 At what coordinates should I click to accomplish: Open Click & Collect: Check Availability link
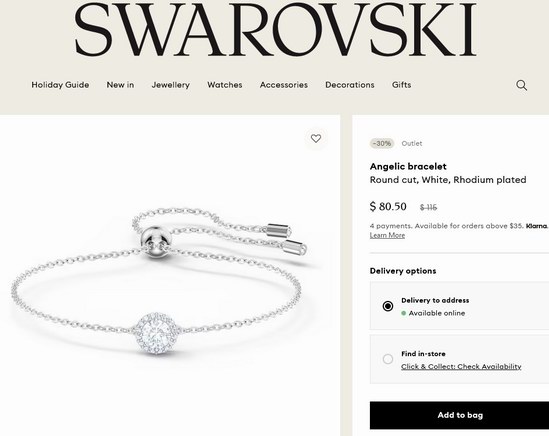461,367
